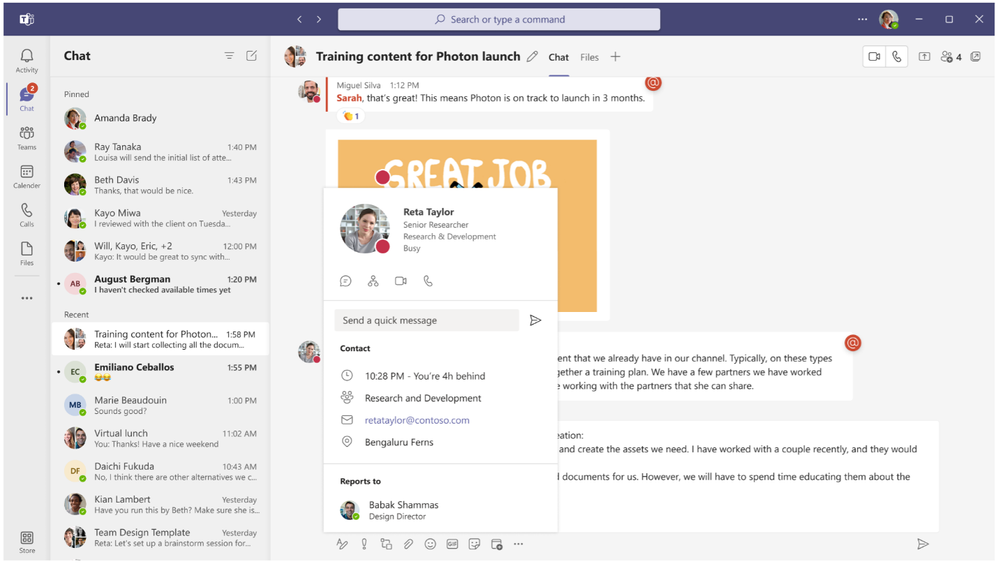The width and height of the screenshot is (998, 564).
Task: Open Files from the sidebar
Action: [27, 253]
